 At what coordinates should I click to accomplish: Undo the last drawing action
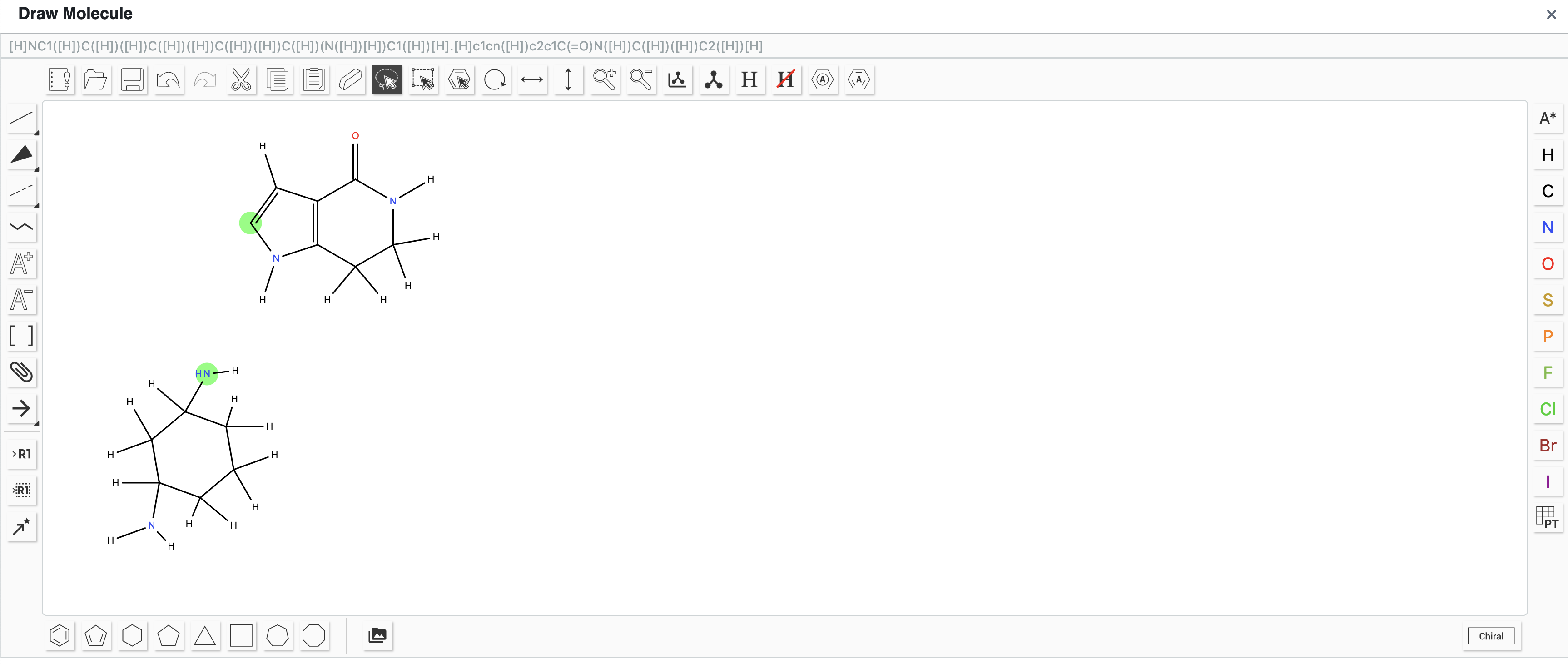(x=169, y=80)
